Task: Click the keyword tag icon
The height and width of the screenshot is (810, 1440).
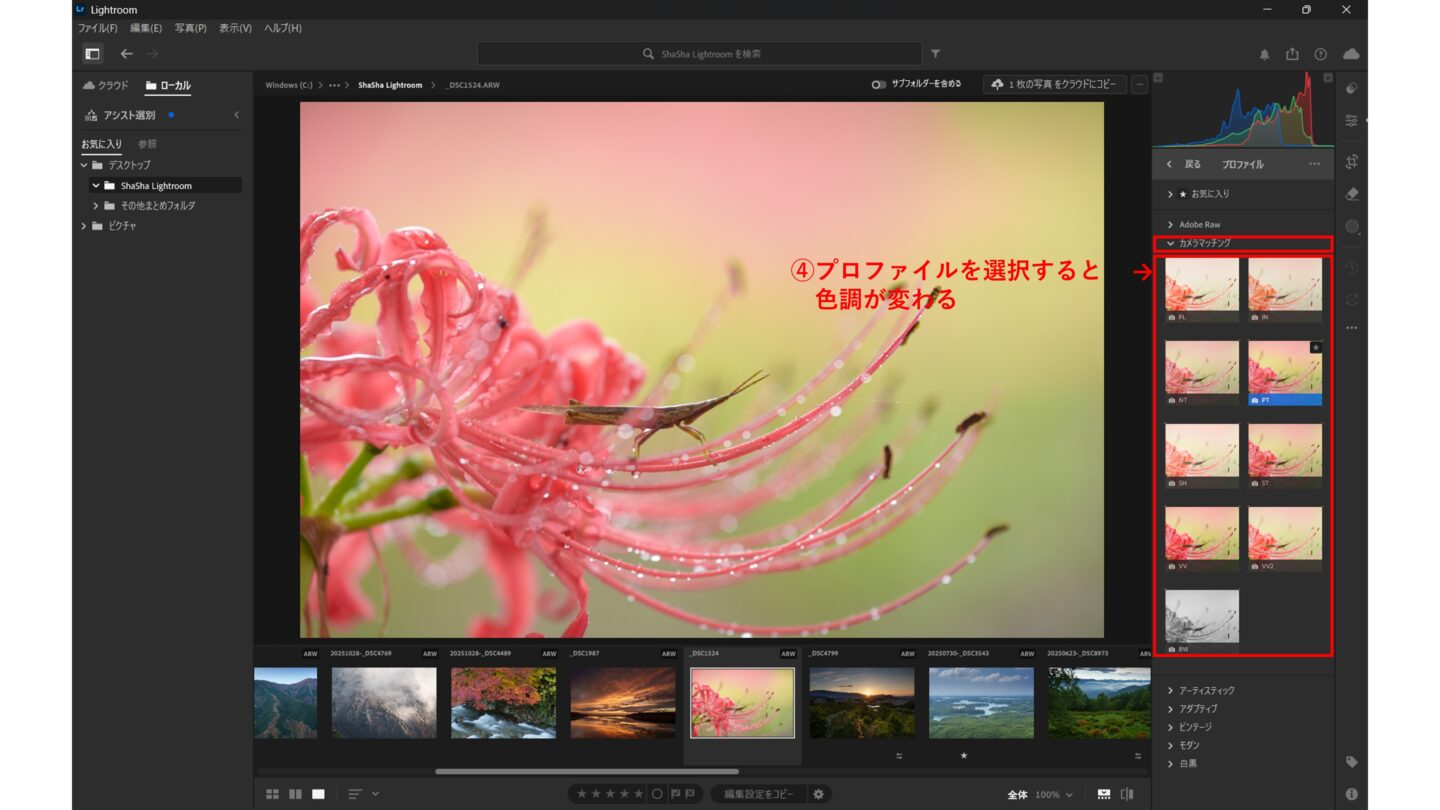Action: 1351,762
